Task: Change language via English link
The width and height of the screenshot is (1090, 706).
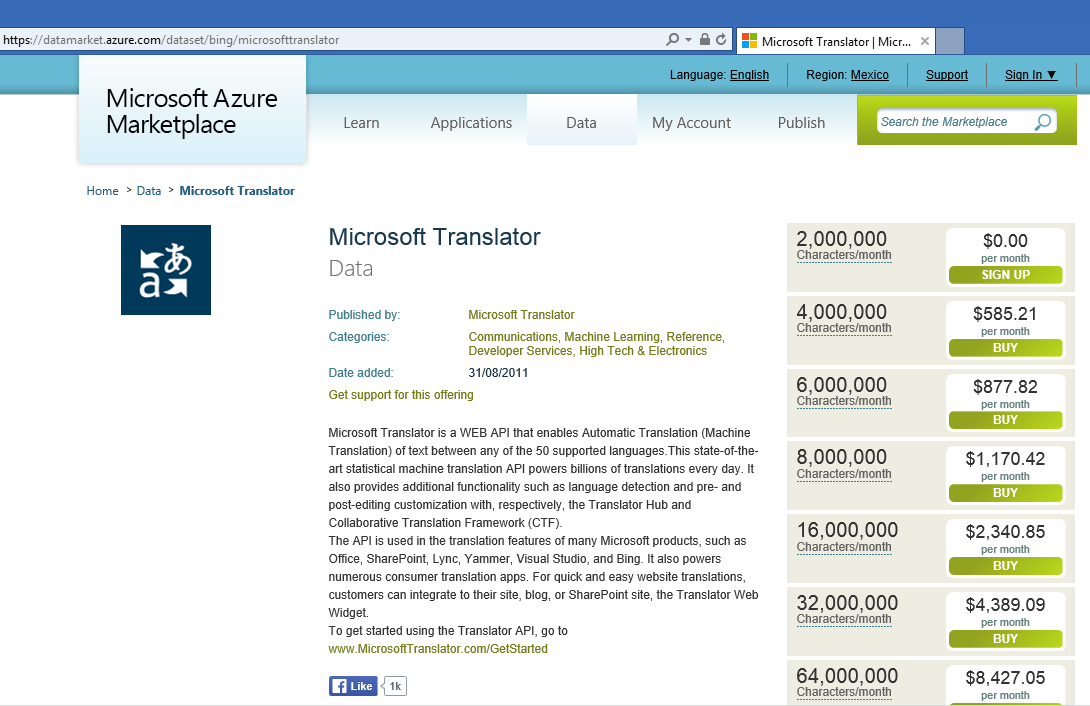Action: [x=749, y=74]
